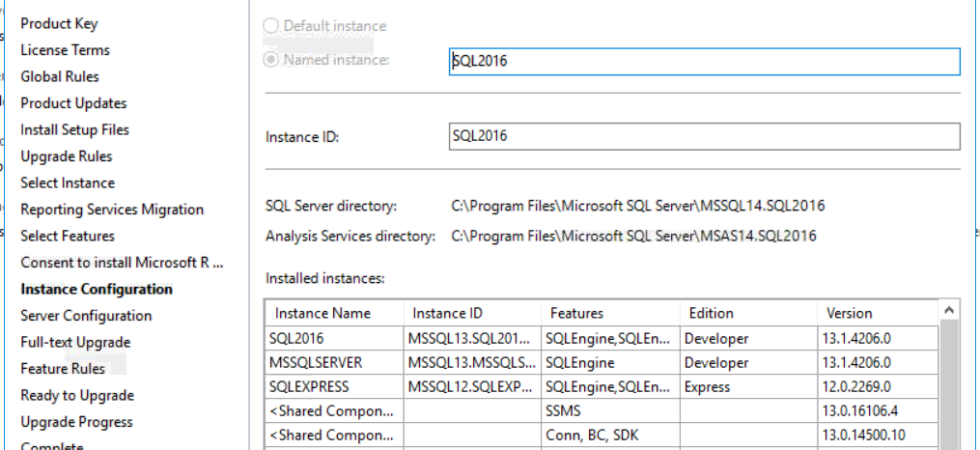The height and width of the screenshot is (450, 980).
Task: Open the License Terms step
Action: coord(65,50)
